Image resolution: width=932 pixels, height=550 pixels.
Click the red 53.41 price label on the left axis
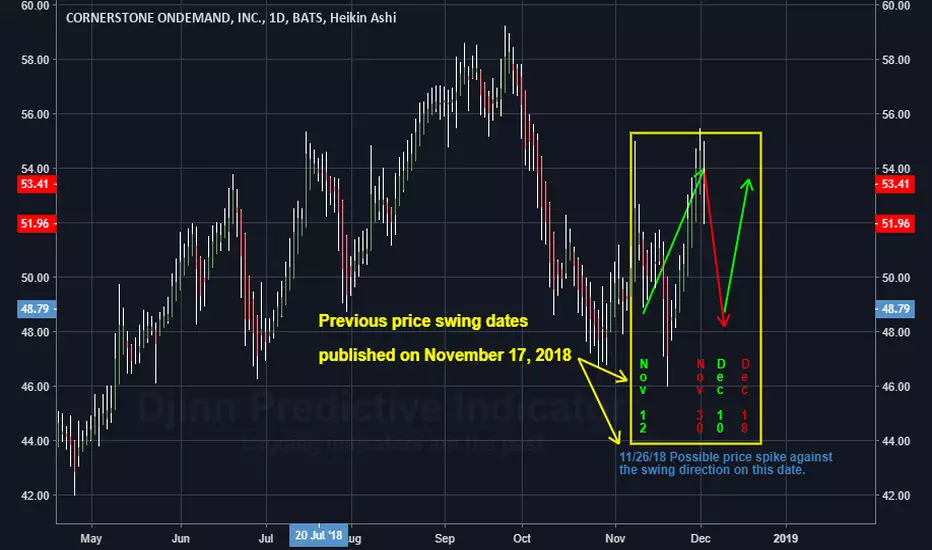pyautogui.click(x=36, y=184)
